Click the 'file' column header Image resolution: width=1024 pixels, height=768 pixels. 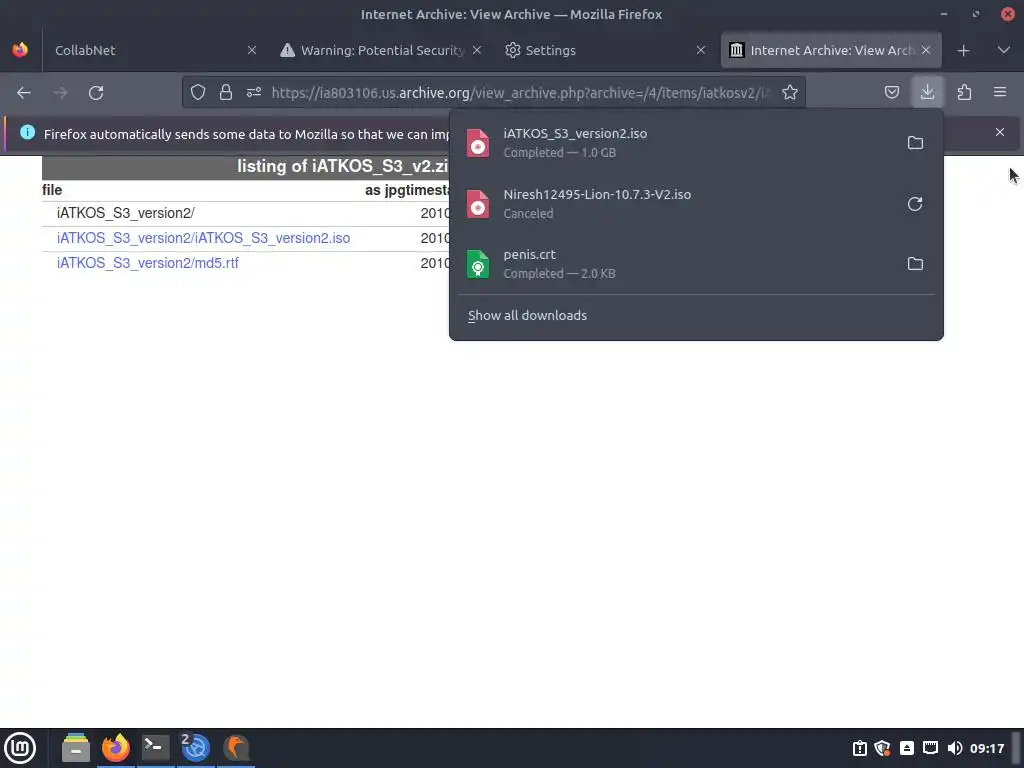[52, 190]
